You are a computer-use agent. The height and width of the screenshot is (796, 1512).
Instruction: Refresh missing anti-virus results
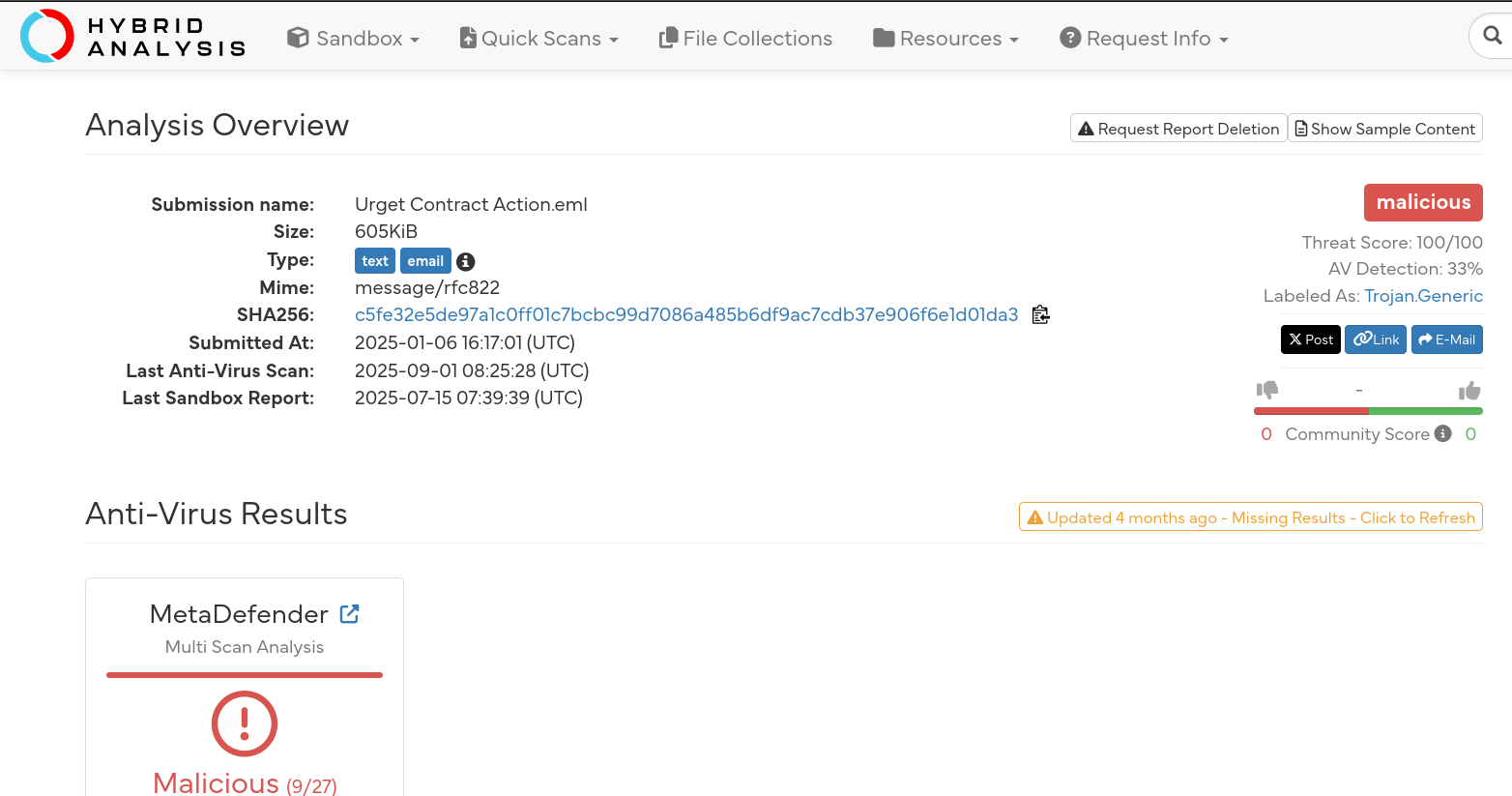[1249, 516]
